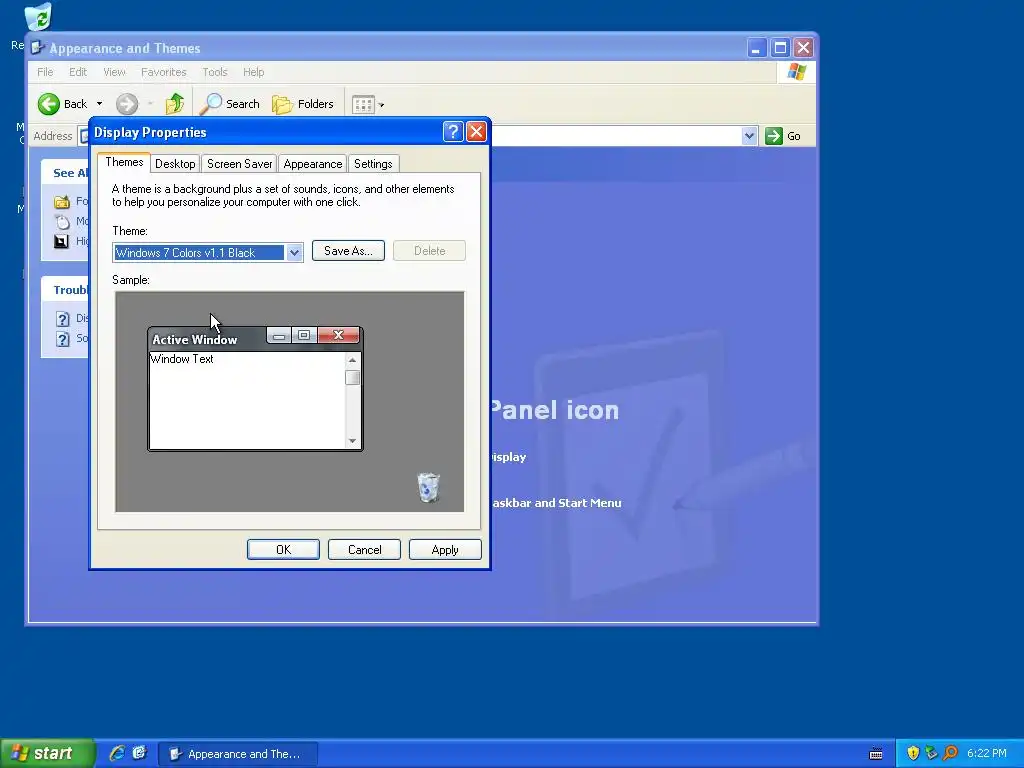
Task: Toggle the Folders pane button
Action: (x=303, y=104)
